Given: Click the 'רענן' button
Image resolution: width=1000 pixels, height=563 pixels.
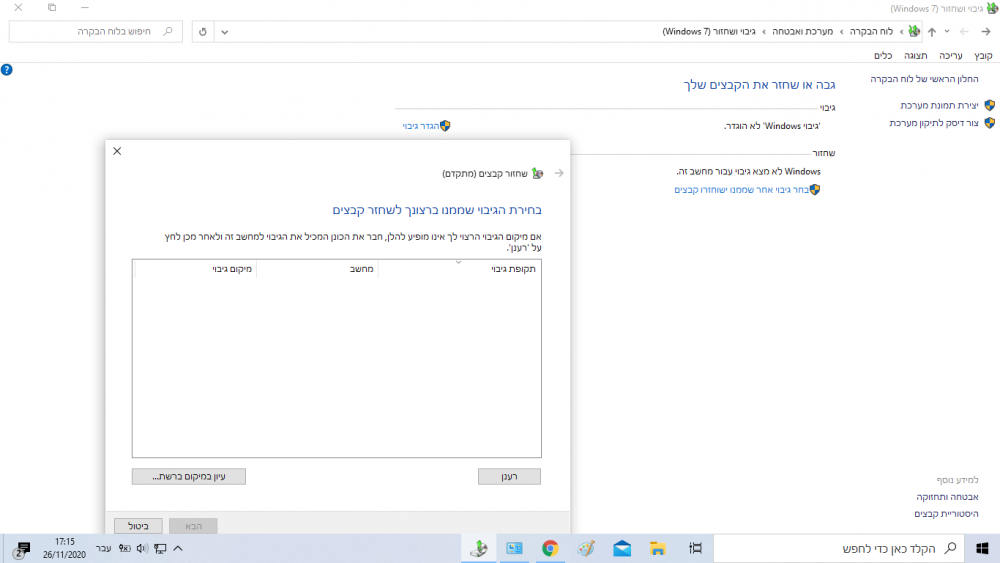Looking at the screenshot, I should tap(509, 476).
